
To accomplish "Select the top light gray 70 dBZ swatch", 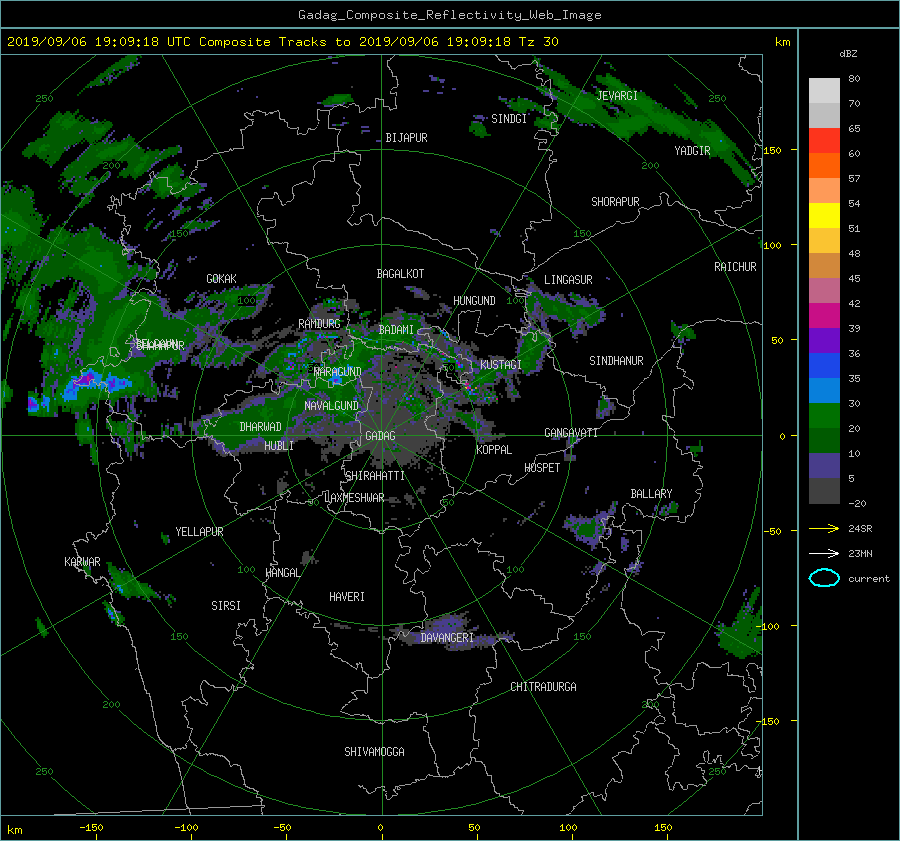I will 824,91.
